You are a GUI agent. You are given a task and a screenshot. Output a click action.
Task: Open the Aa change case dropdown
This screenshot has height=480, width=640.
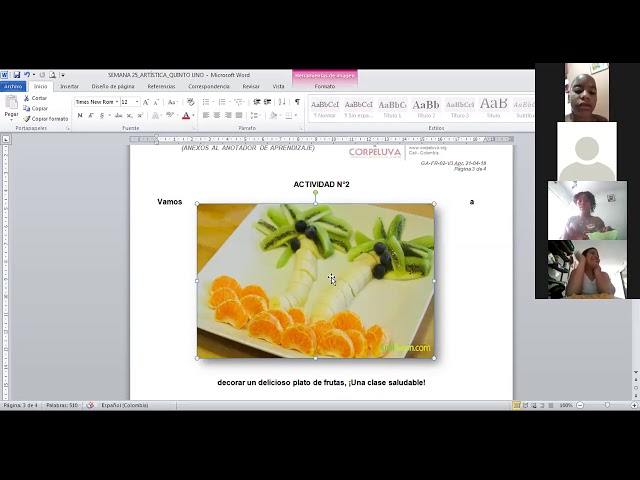coord(173,102)
